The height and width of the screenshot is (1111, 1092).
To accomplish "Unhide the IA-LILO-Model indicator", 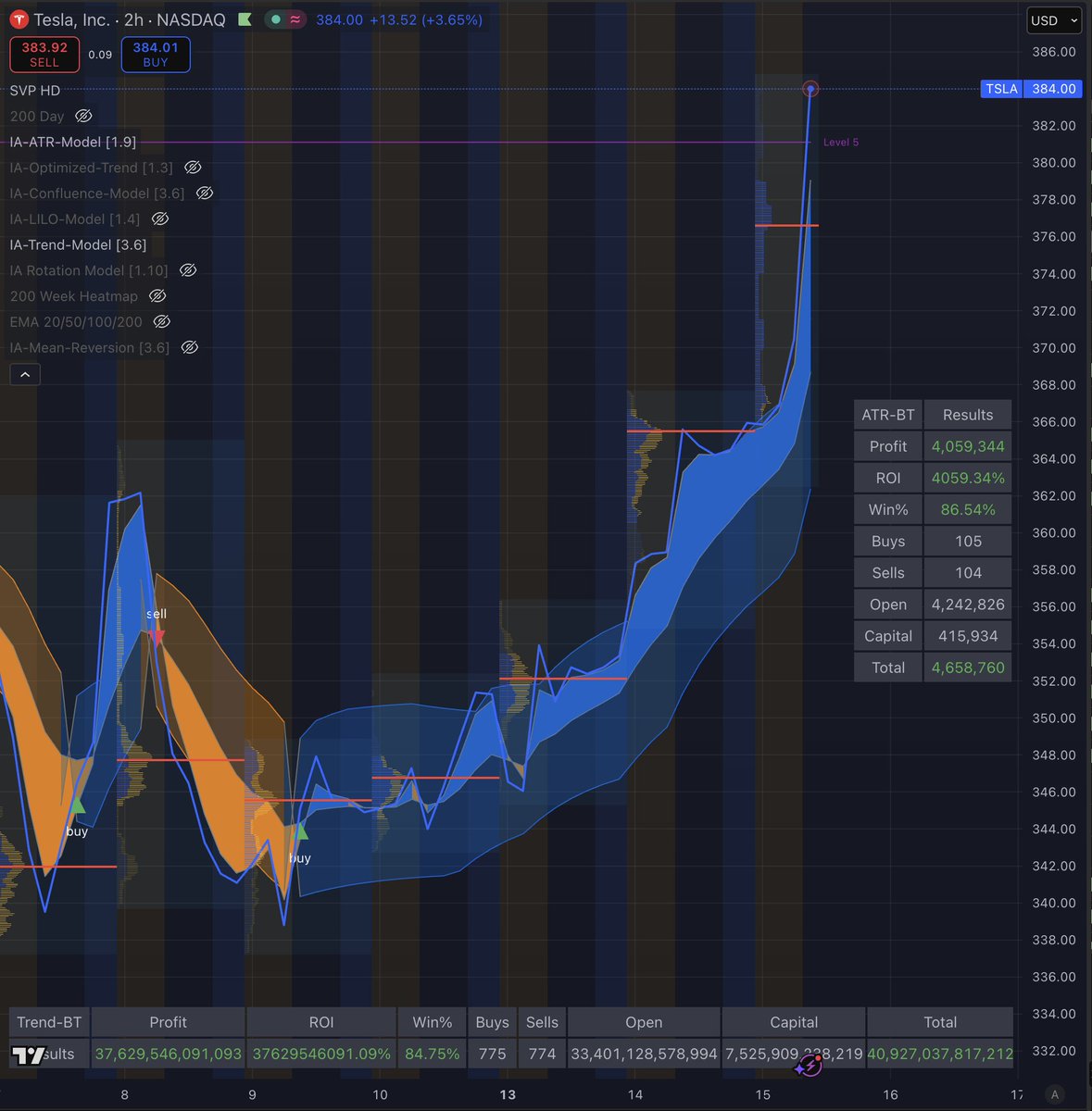I will [159, 219].
